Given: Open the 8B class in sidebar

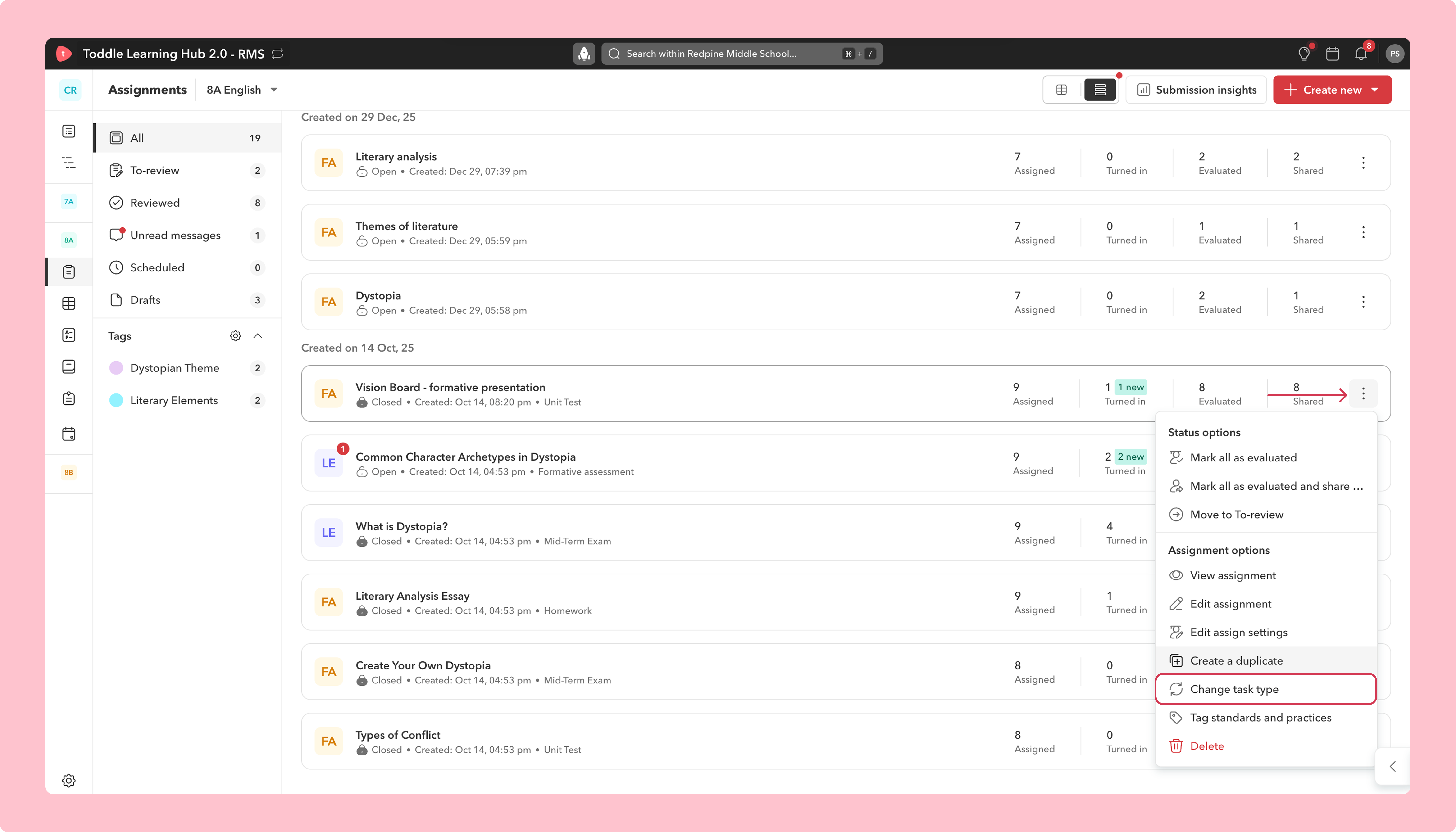Looking at the screenshot, I should coord(68,473).
